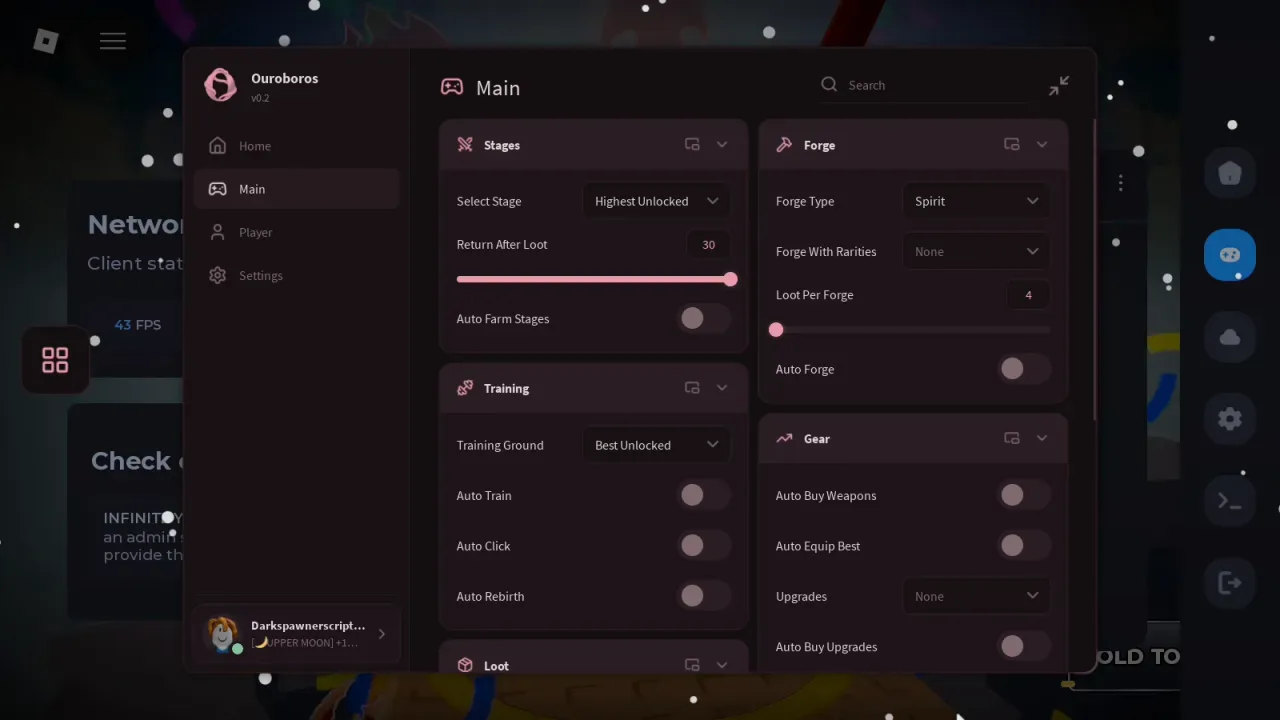Select Main in the sidebar
Screen dimensions: 1280x720
pos(296,189)
